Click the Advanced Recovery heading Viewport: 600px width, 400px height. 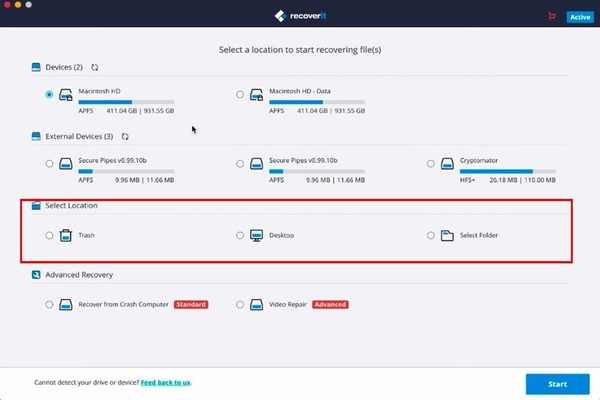tap(79, 275)
